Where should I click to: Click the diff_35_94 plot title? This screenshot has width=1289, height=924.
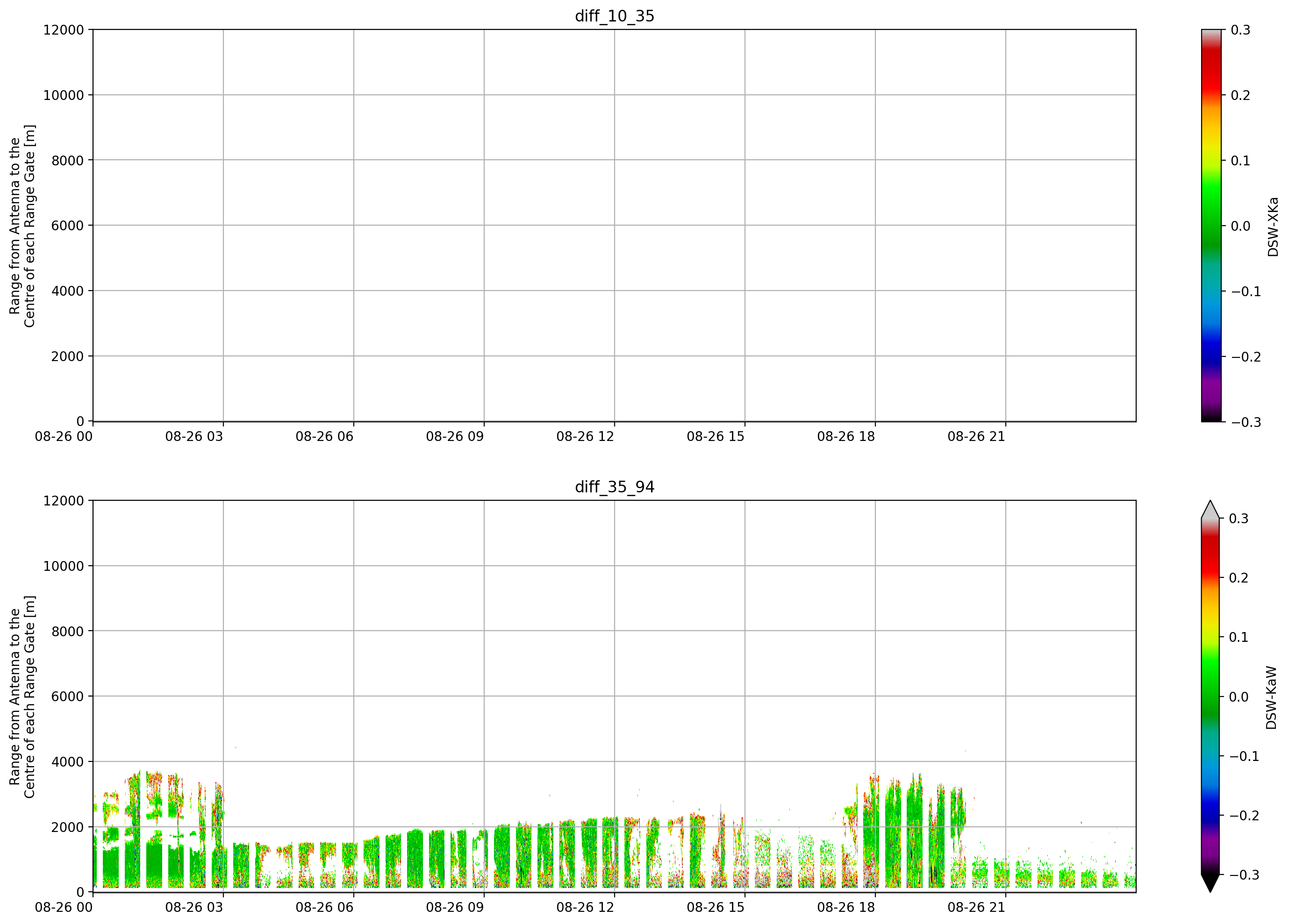click(x=615, y=487)
